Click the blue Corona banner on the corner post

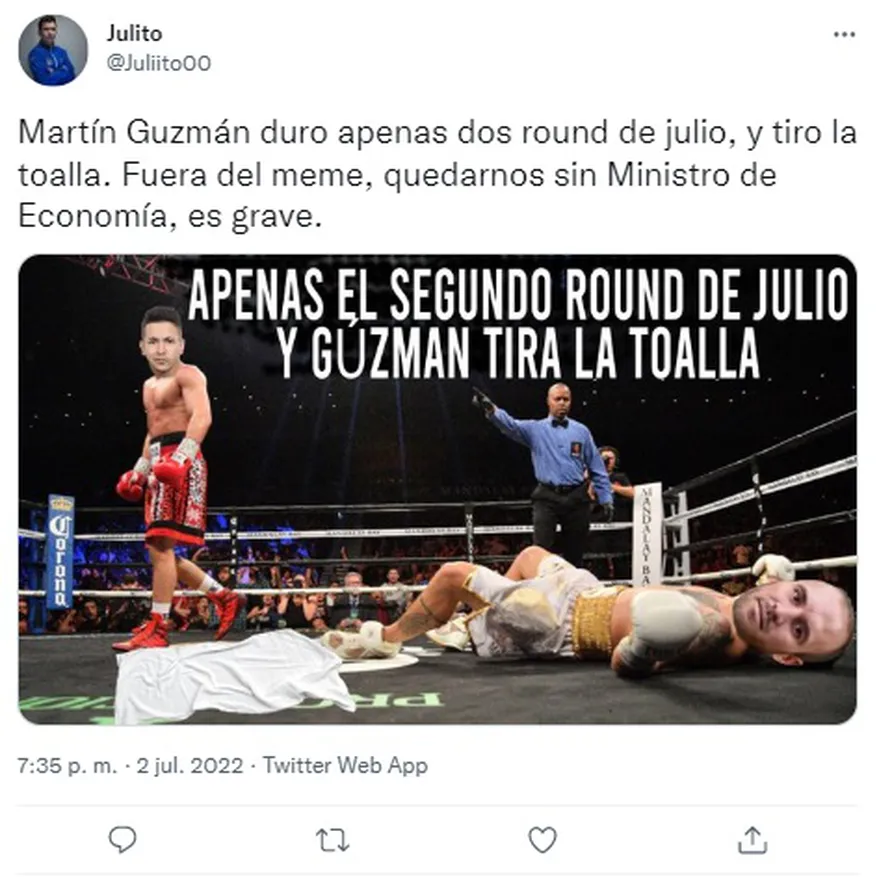60,551
